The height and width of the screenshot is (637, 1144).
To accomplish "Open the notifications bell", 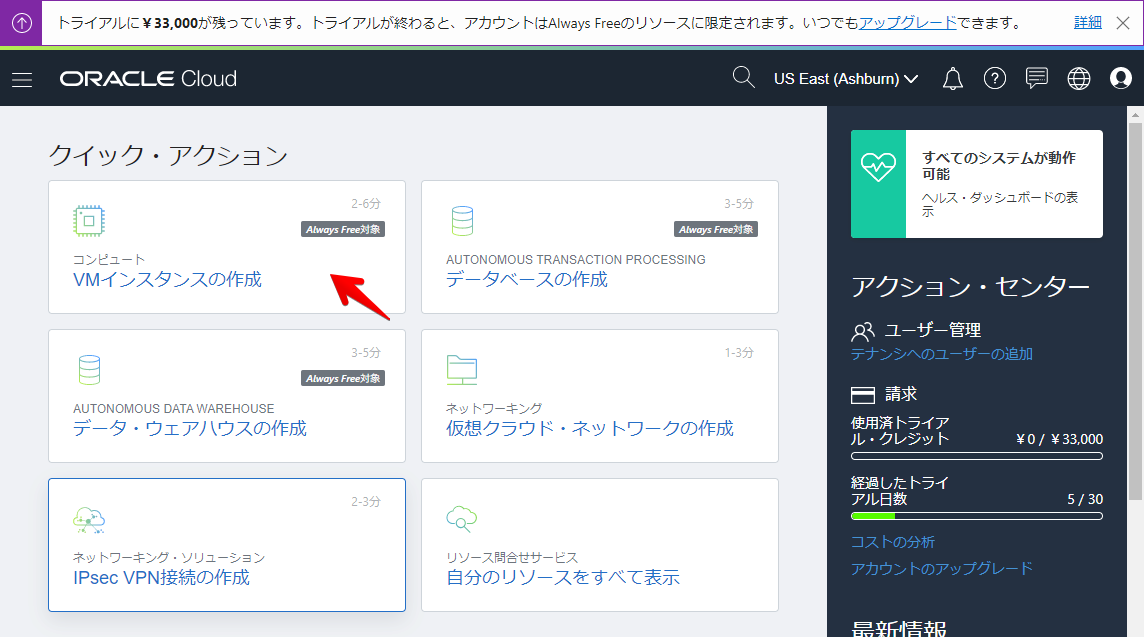I will (953, 79).
